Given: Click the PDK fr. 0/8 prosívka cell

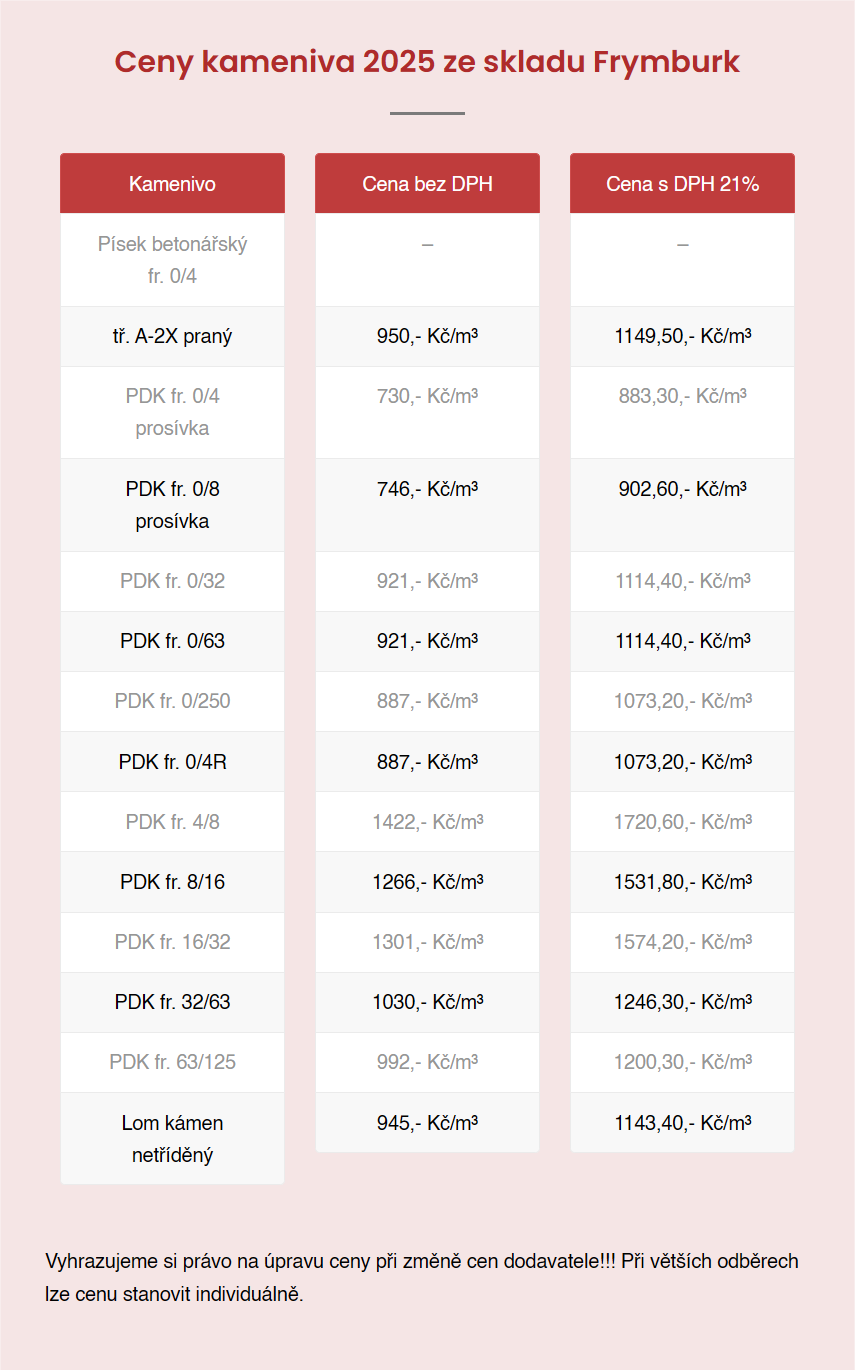Looking at the screenshot, I should (172, 505).
